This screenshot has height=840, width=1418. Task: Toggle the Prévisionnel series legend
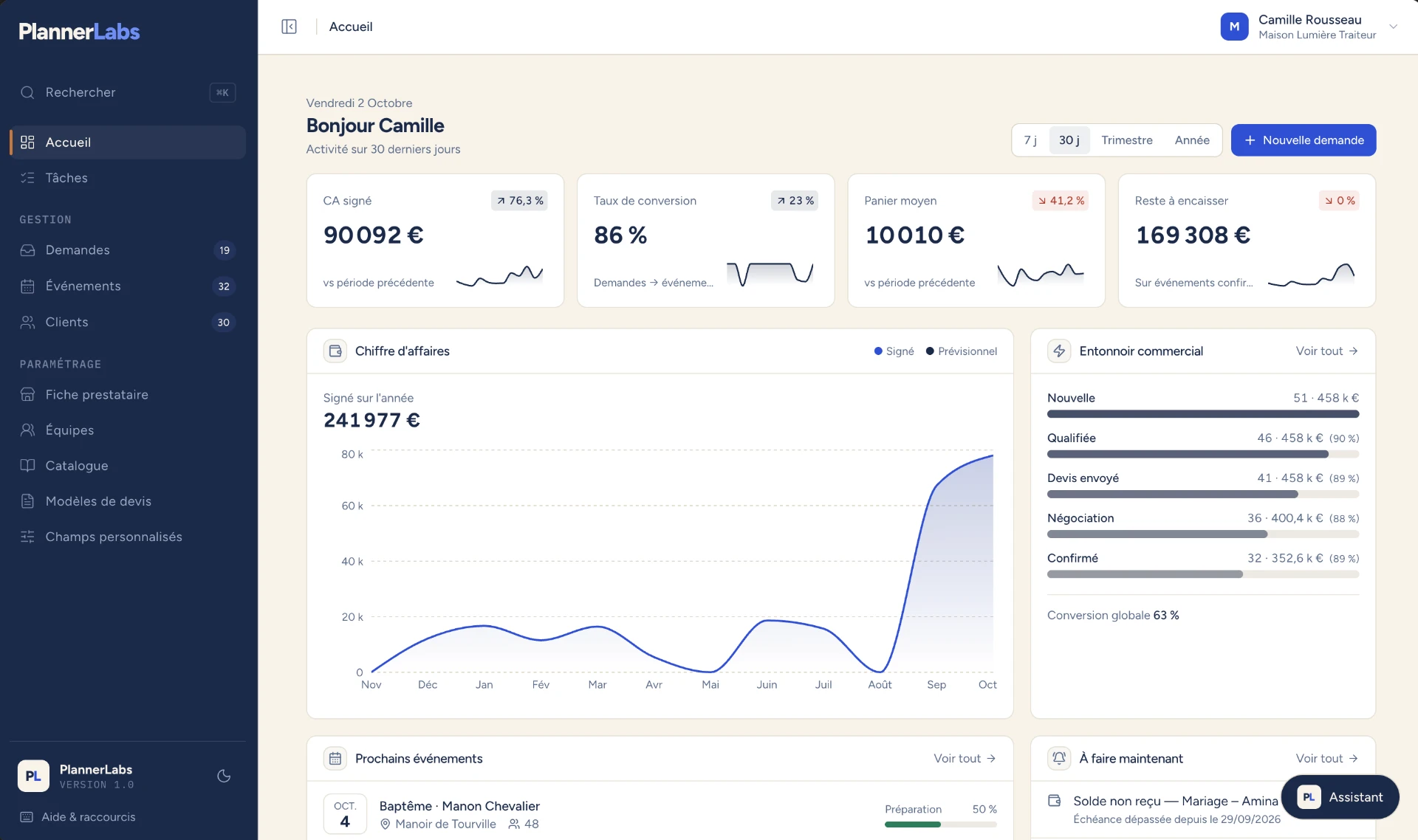[961, 351]
